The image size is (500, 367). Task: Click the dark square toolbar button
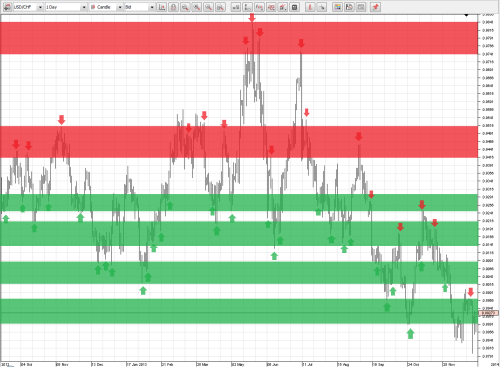[x=294, y=7]
